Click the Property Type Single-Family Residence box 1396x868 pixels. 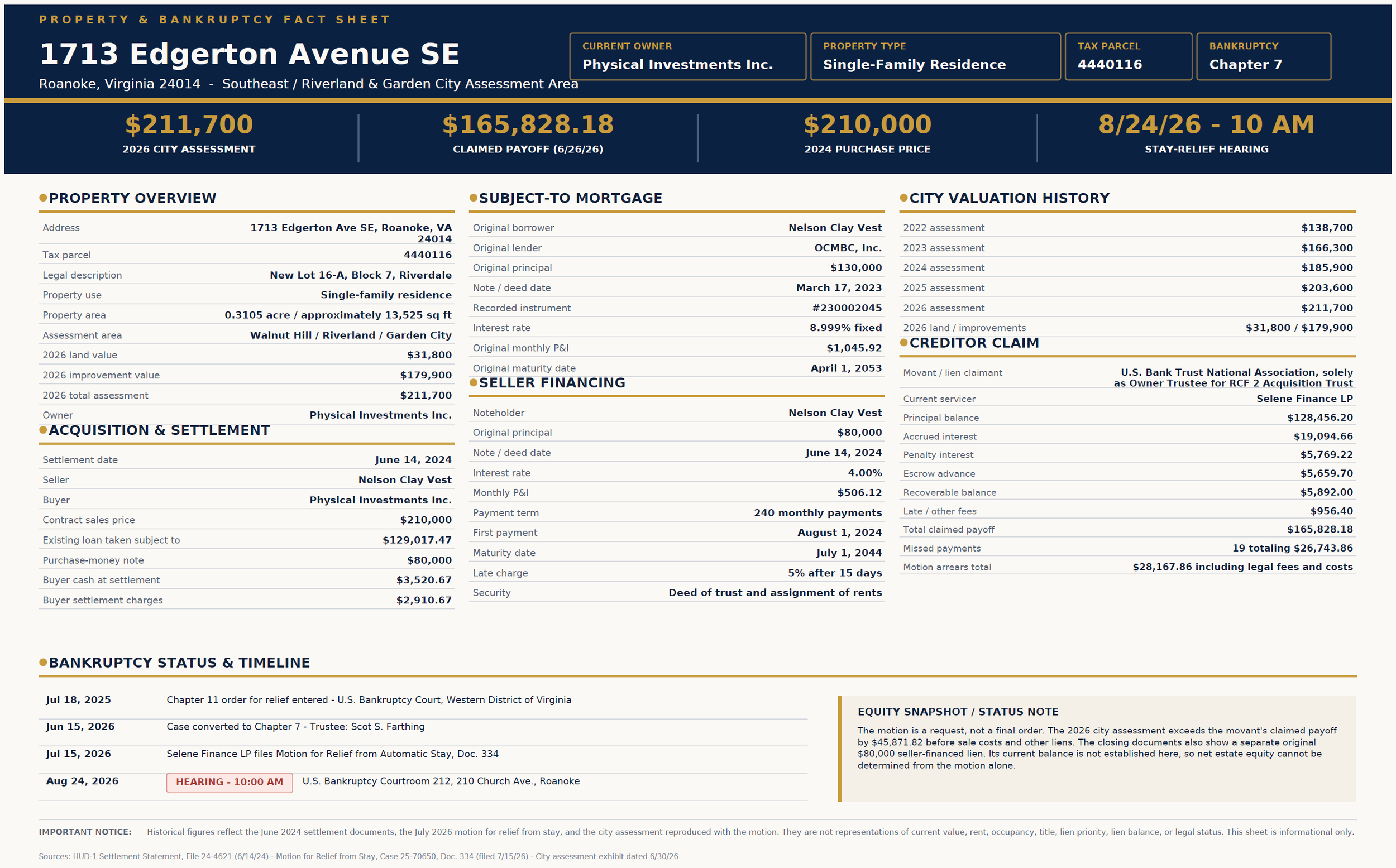pyautogui.click(x=935, y=56)
